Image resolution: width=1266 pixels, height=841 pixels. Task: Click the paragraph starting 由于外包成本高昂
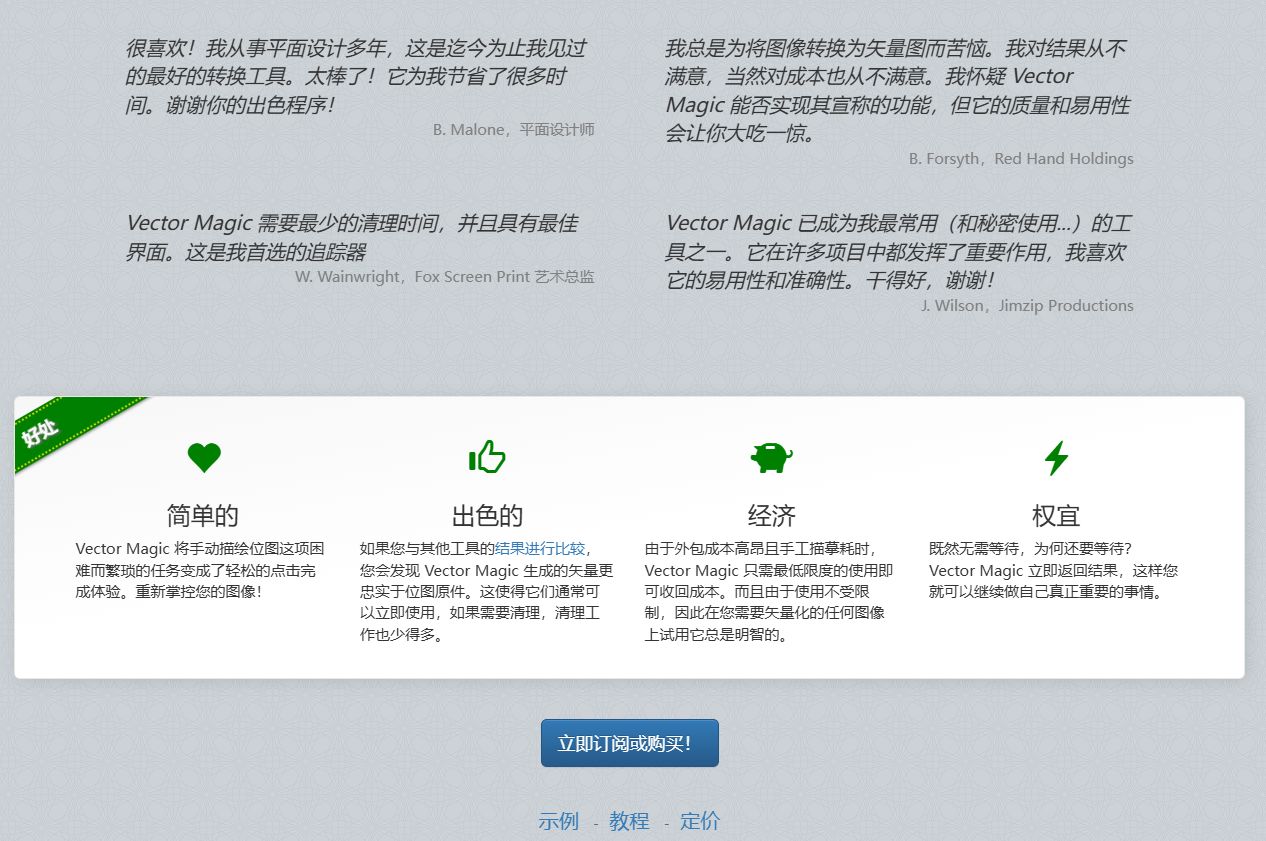tap(769, 591)
